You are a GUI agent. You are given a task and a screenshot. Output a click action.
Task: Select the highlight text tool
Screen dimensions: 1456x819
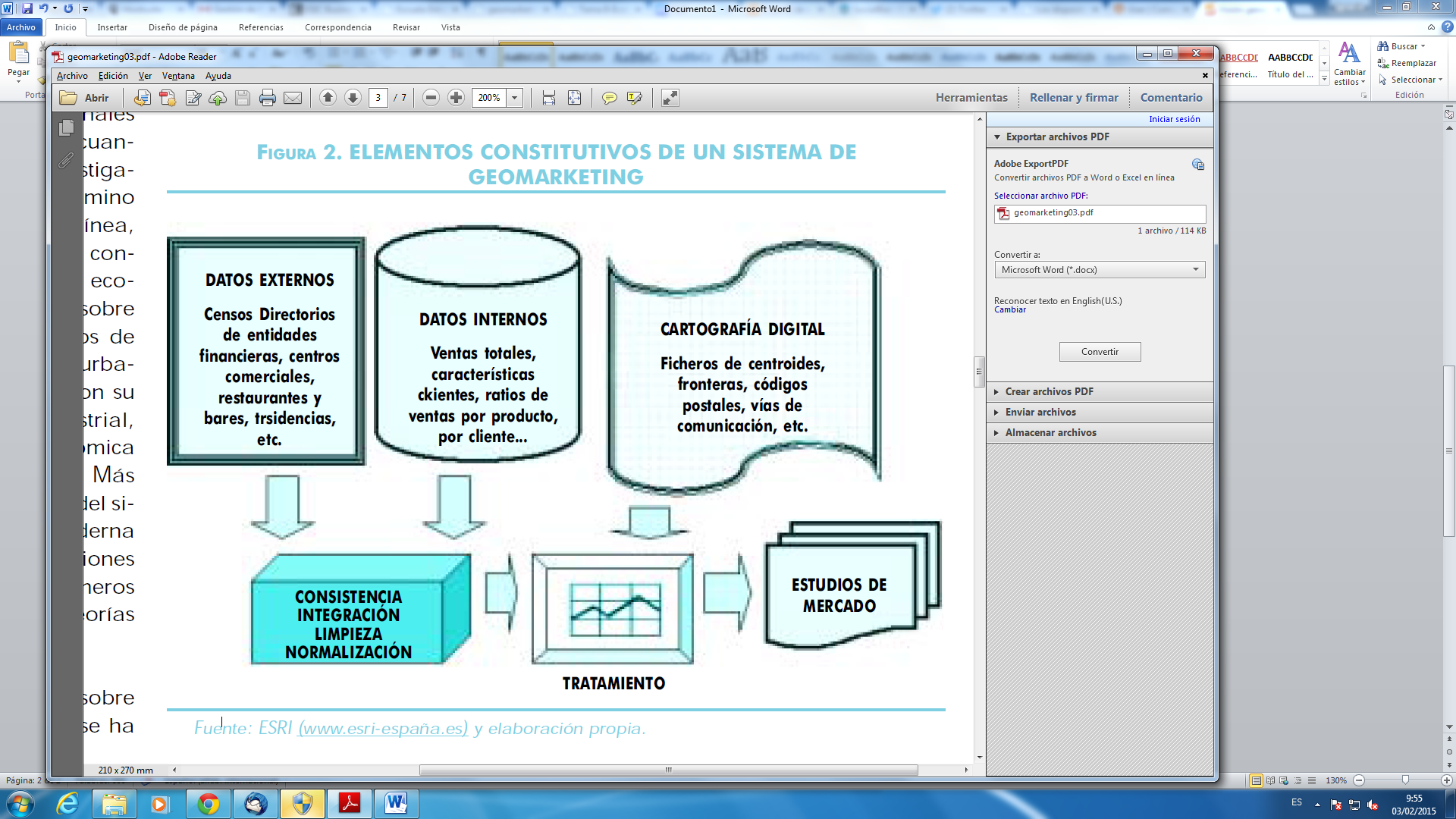(x=635, y=98)
